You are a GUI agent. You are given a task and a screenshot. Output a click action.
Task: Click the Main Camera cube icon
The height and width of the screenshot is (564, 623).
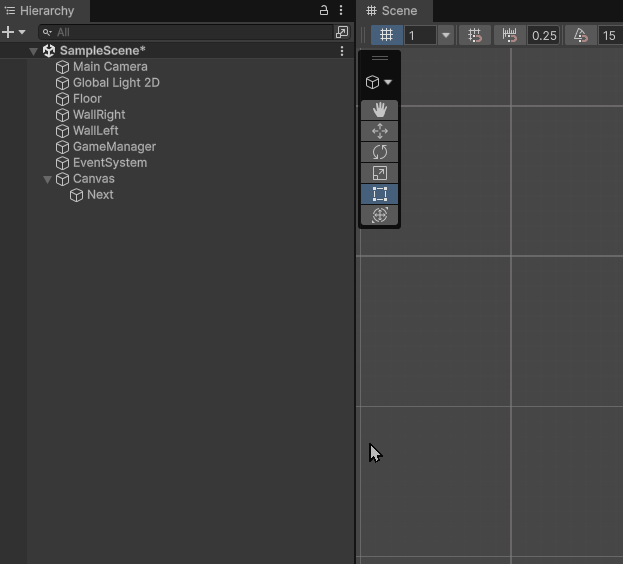click(62, 67)
